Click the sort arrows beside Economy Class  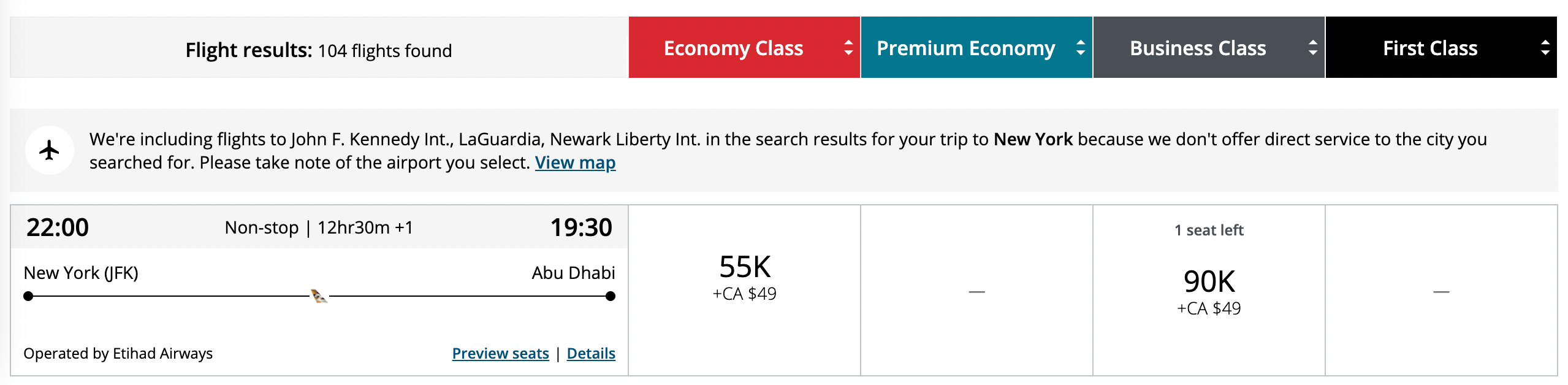pyautogui.click(x=848, y=48)
